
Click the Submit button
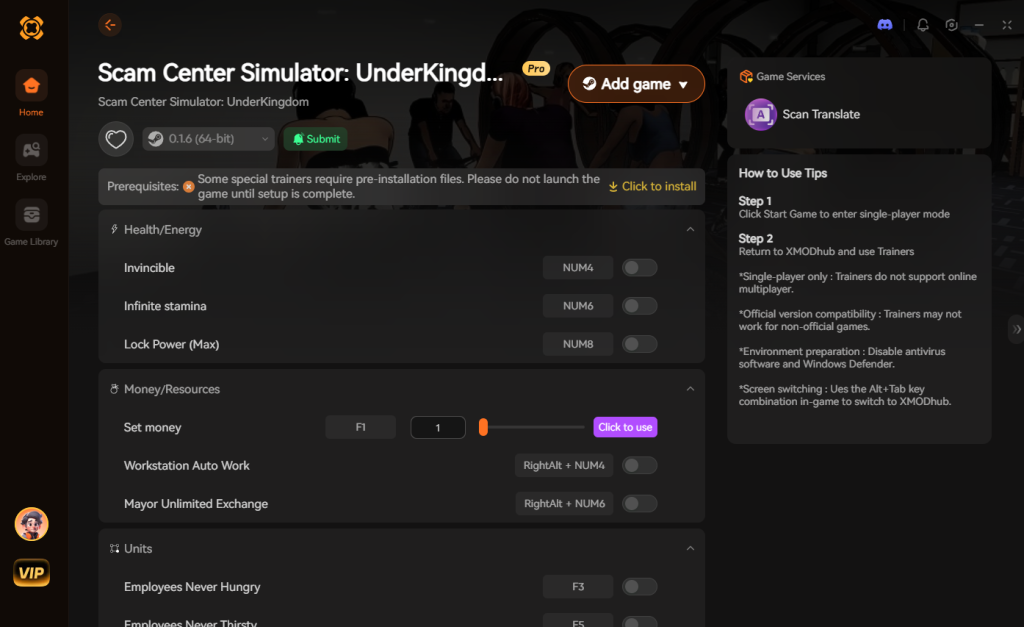316,138
